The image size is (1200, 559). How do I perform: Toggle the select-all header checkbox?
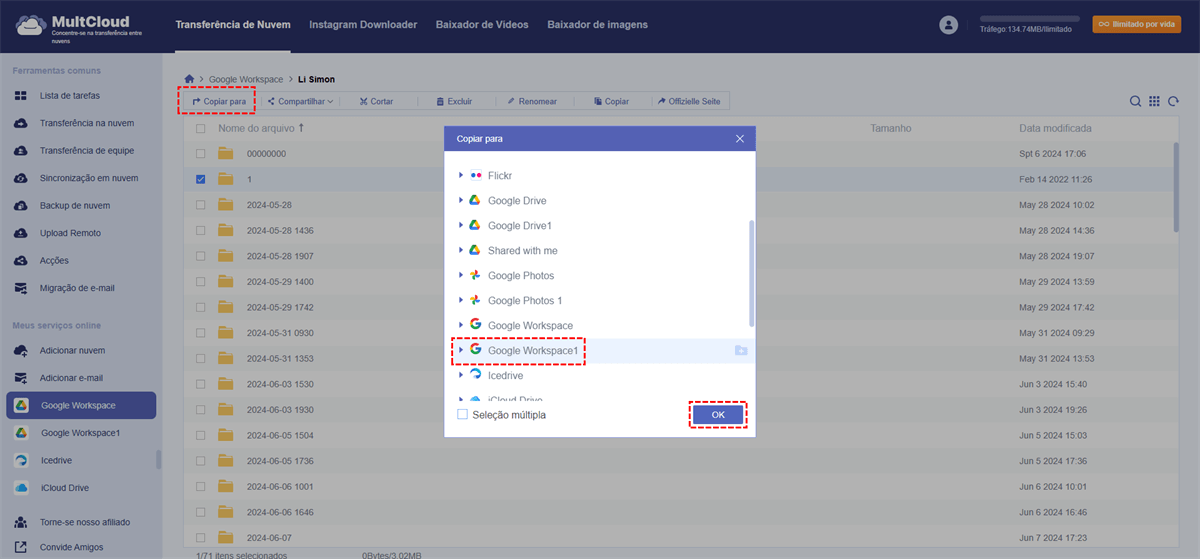[201, 129]
